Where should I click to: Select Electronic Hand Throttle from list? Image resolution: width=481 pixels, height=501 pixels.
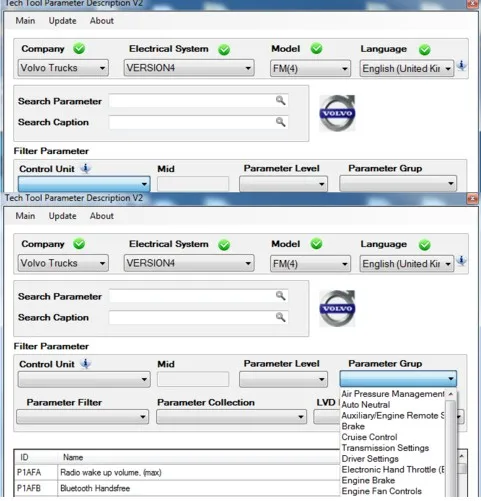[393, 470]
